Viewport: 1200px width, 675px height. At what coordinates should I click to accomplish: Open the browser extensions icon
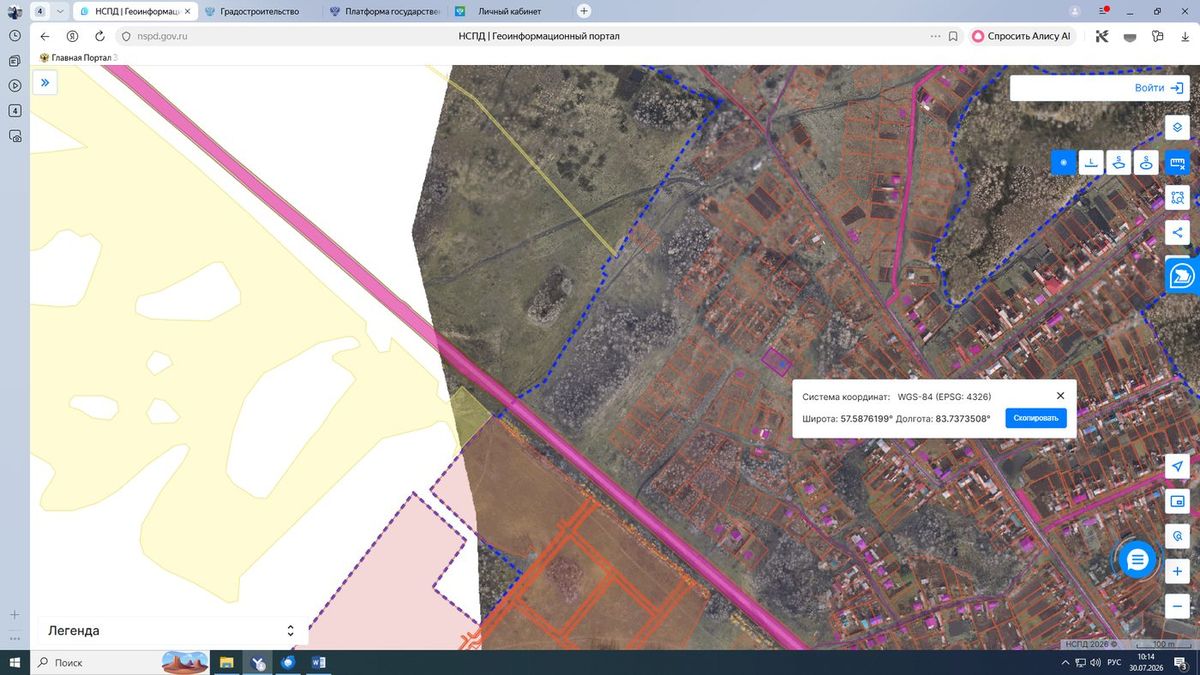(1158, 36)
